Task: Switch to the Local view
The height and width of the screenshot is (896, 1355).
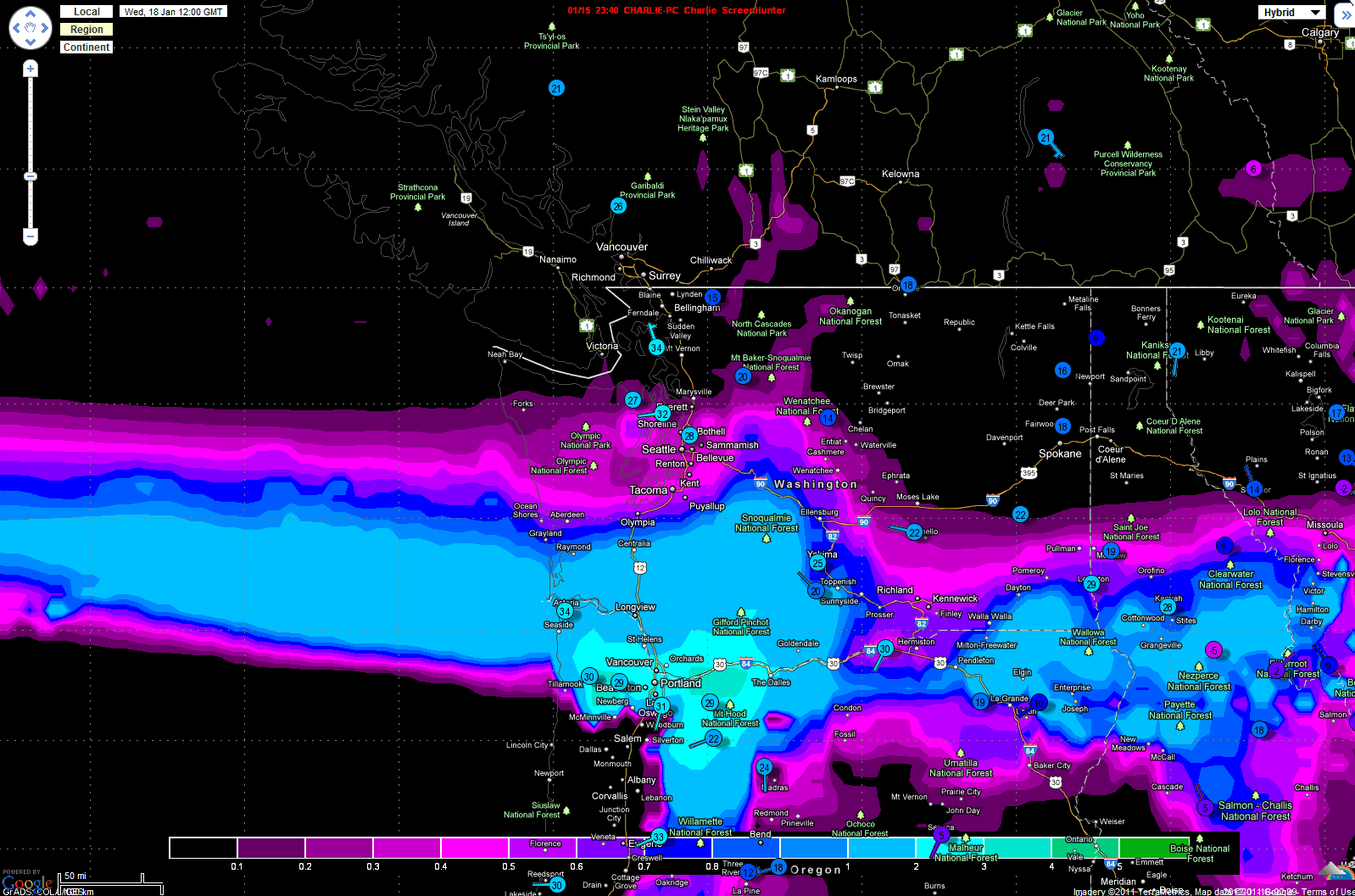Action: pos(86,12)
